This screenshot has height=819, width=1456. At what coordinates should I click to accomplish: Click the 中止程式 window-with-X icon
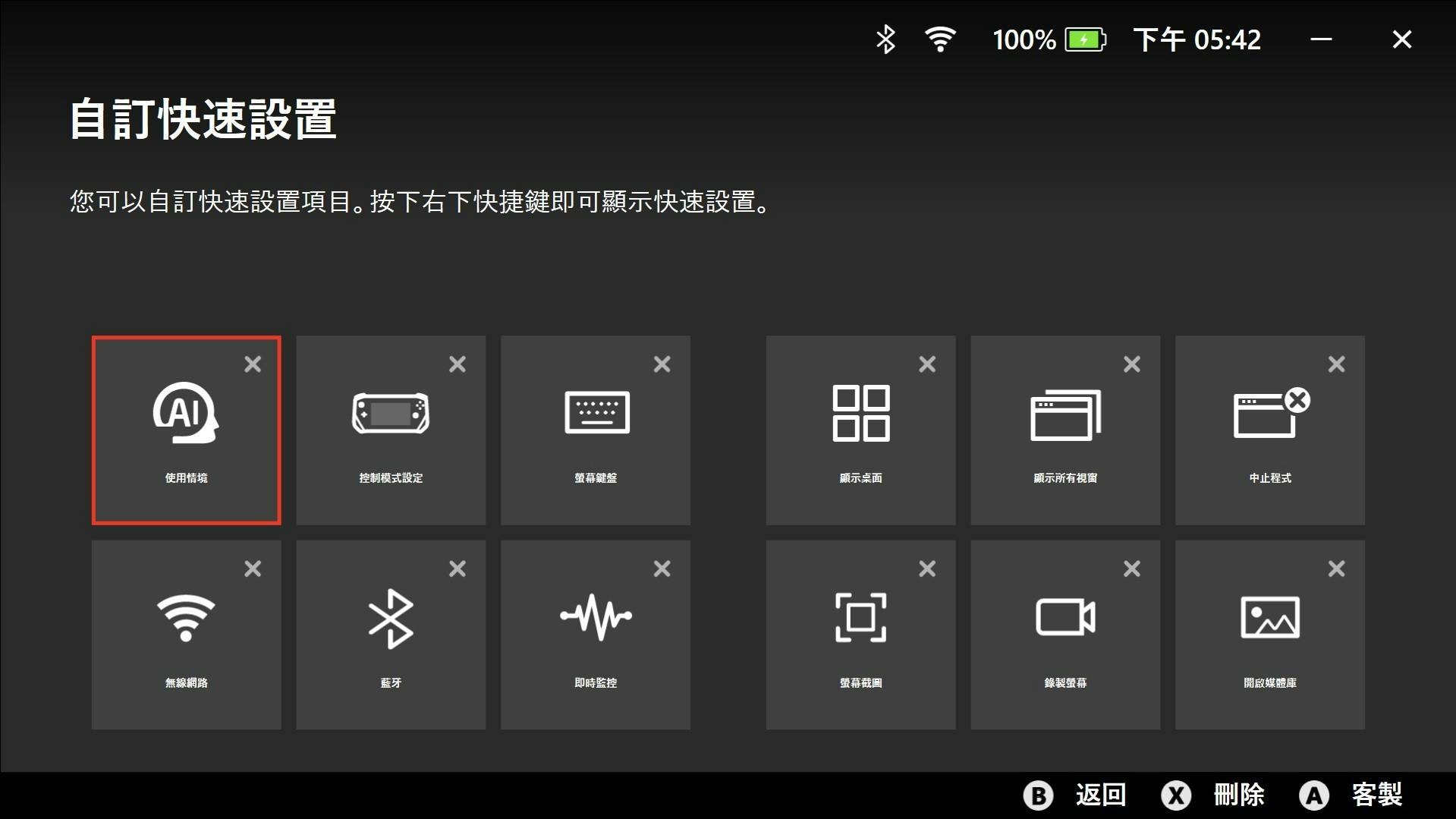[x=1272, y=412]
